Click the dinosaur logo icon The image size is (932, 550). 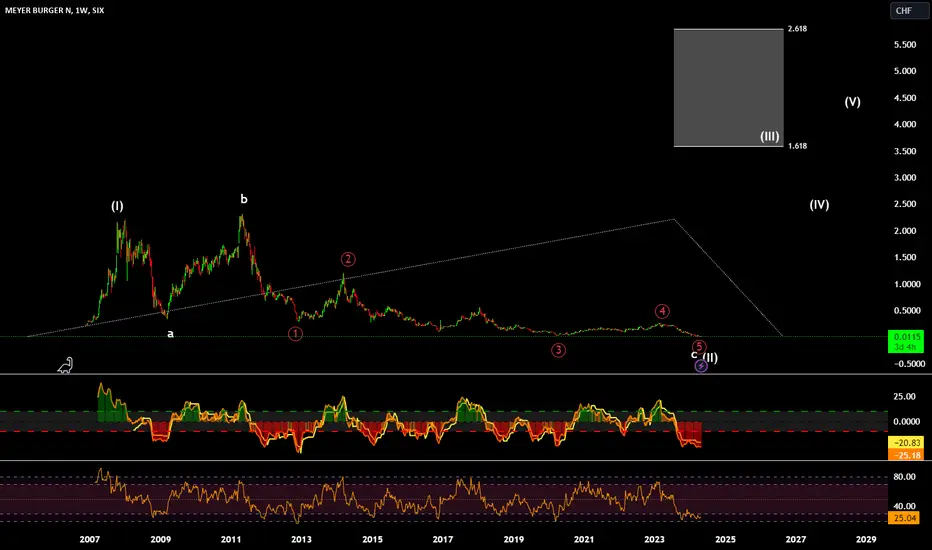(x=65, y=366)
